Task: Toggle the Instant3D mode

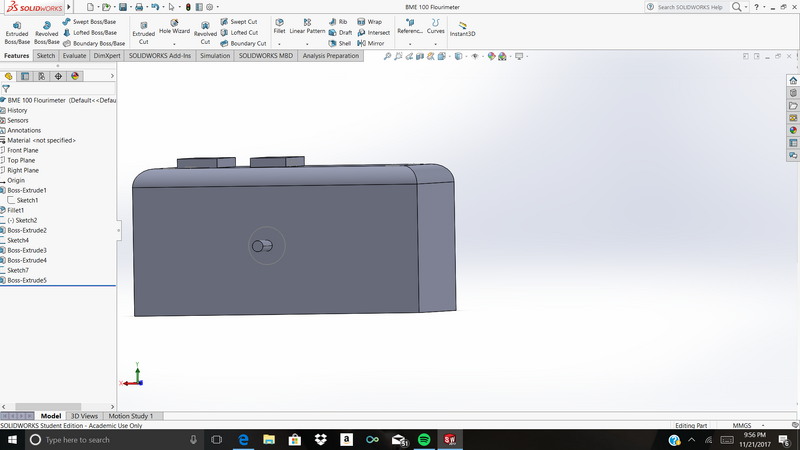Action: click(x=462, y=29)
